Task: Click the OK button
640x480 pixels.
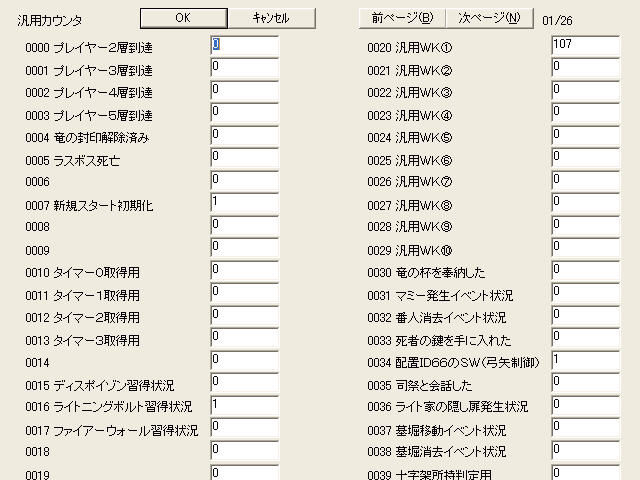Action: [183, 18]
